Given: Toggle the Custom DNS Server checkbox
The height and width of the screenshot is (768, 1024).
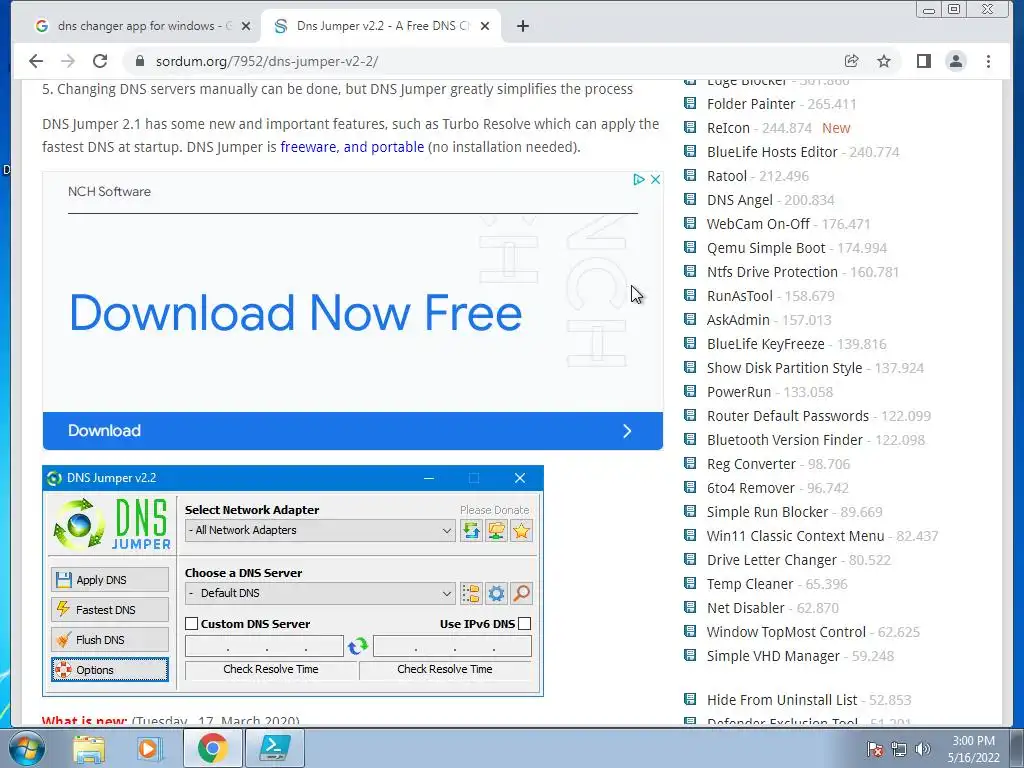Looking at the screenshot, I should (191, 624).
